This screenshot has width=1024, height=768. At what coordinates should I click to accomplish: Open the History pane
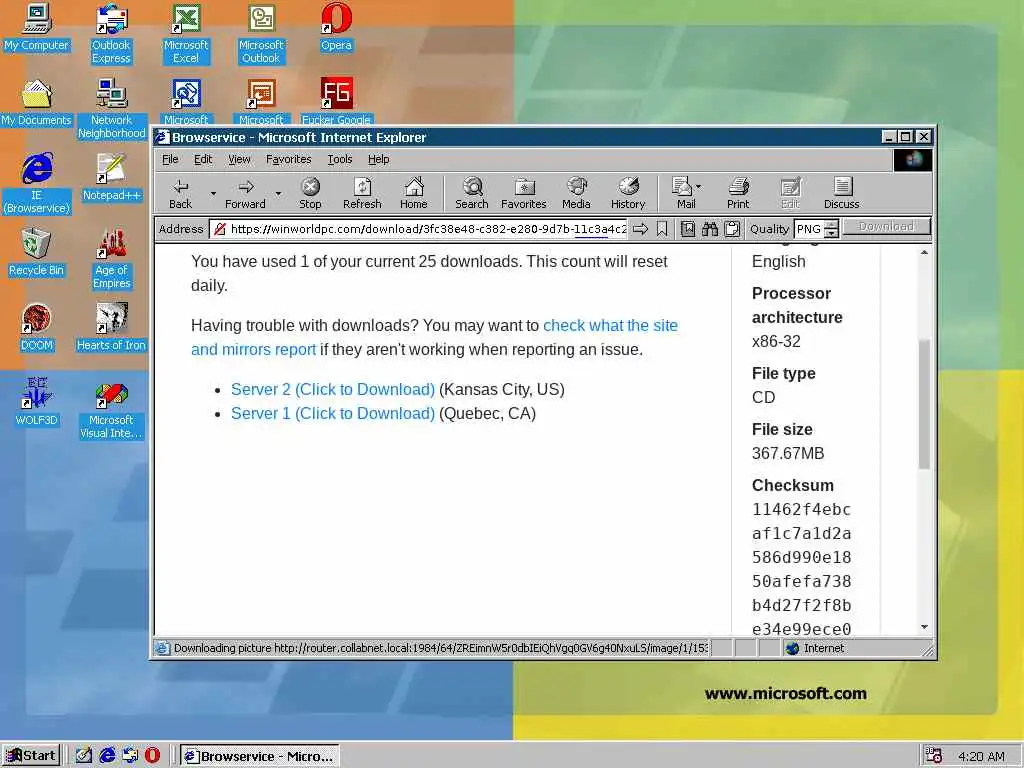[628, 194]
